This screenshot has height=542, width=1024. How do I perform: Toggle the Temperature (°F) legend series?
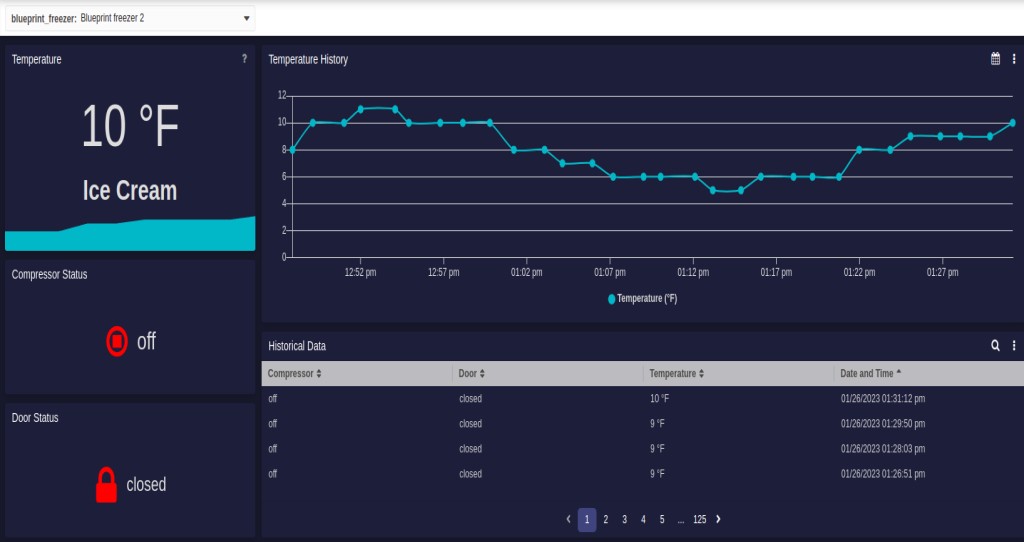pyautogui.click(x=642, y=298)
